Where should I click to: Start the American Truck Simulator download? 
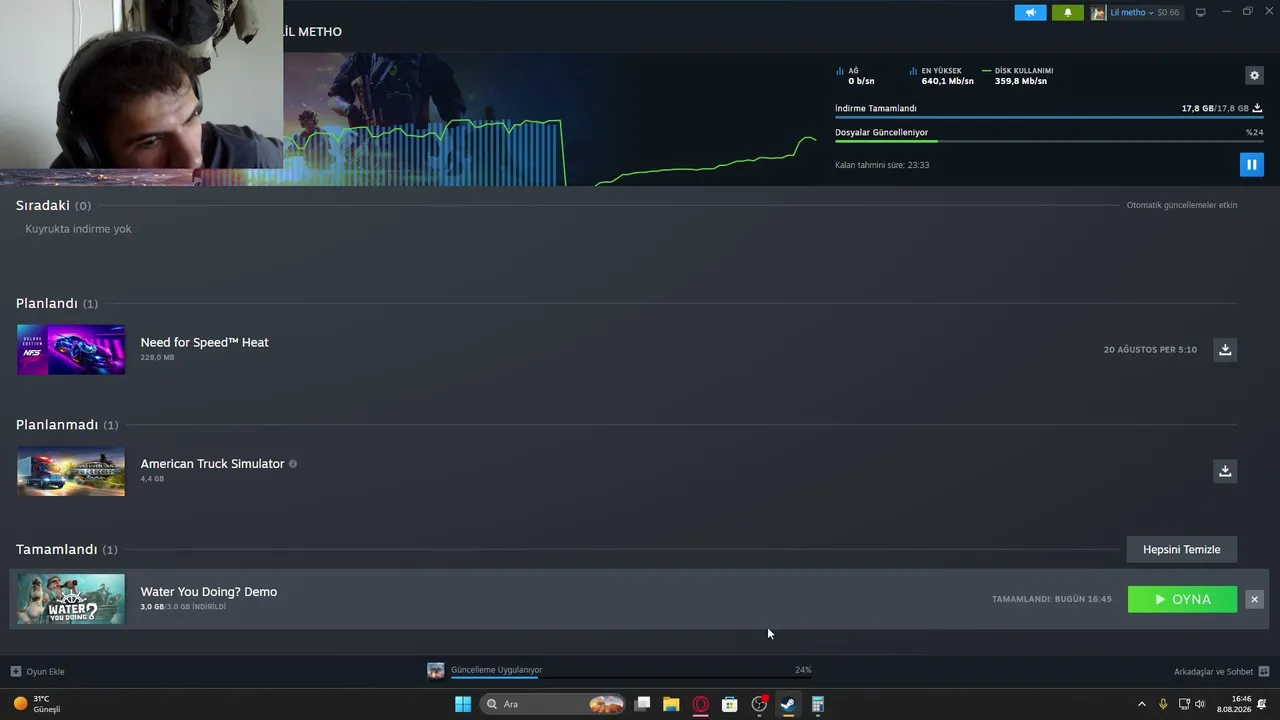[1225, 471]
